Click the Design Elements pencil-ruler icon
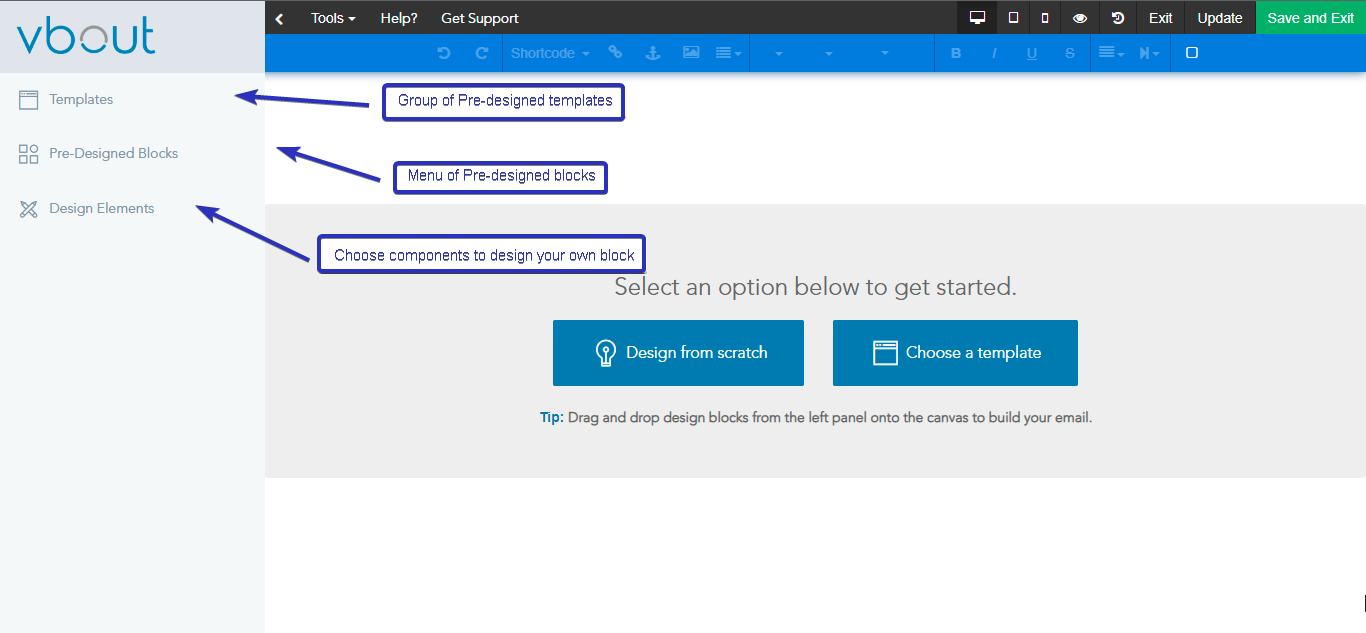 pyautogui.click(x=28, y=208)
